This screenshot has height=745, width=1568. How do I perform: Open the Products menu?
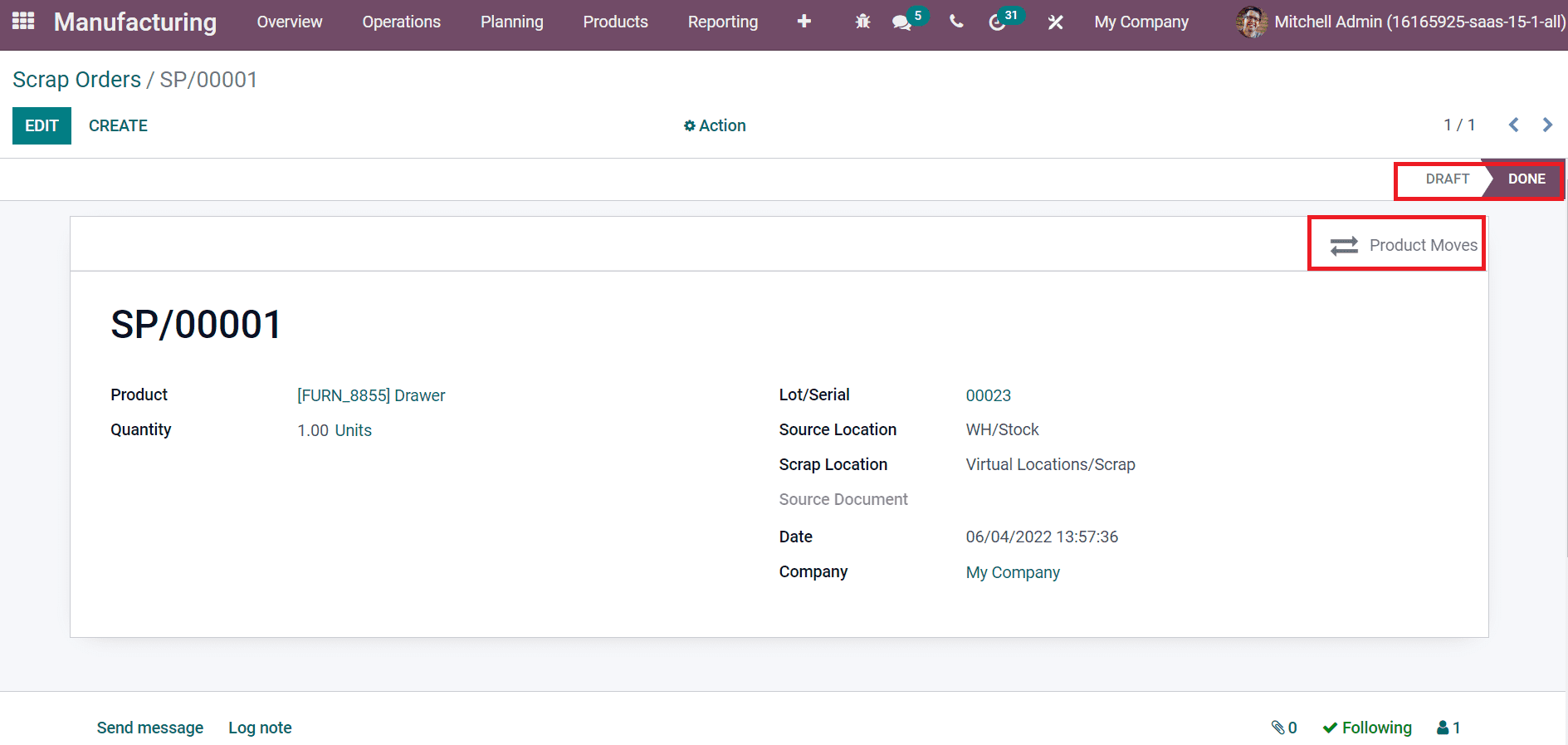[616, 22]
